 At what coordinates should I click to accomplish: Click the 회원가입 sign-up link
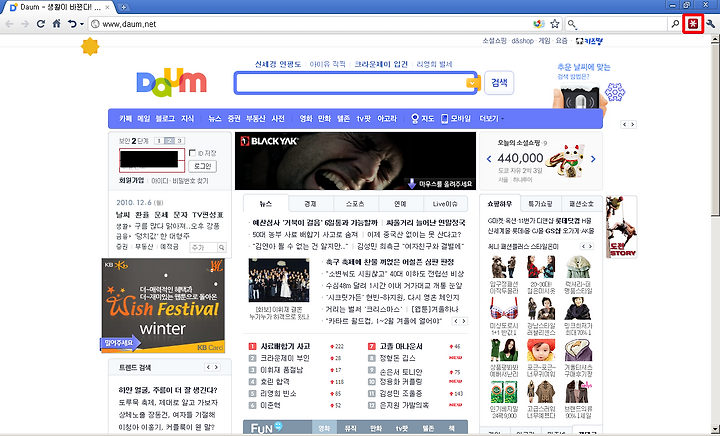point(131,180)
